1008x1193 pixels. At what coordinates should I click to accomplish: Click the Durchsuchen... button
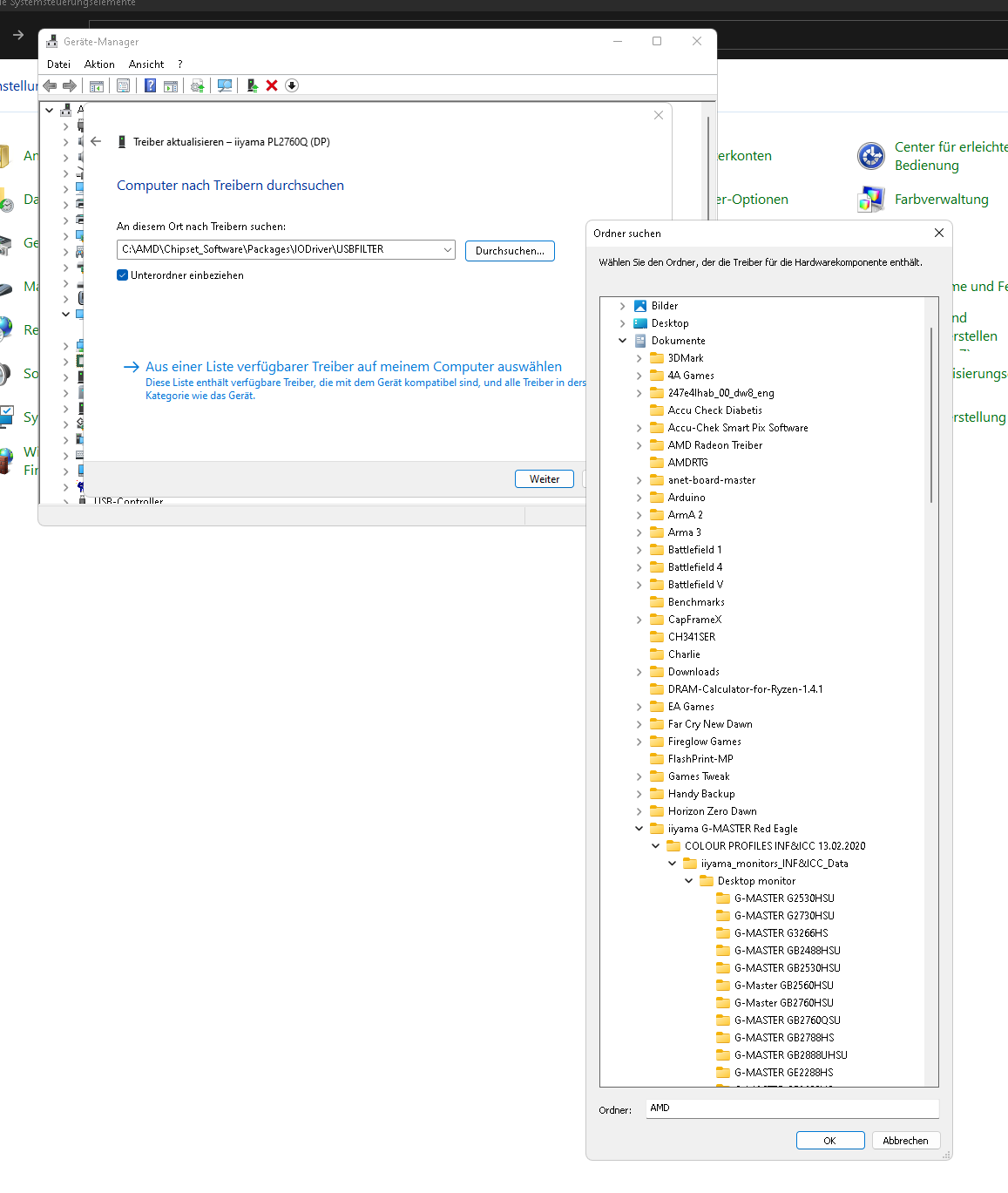pos(510,251)
